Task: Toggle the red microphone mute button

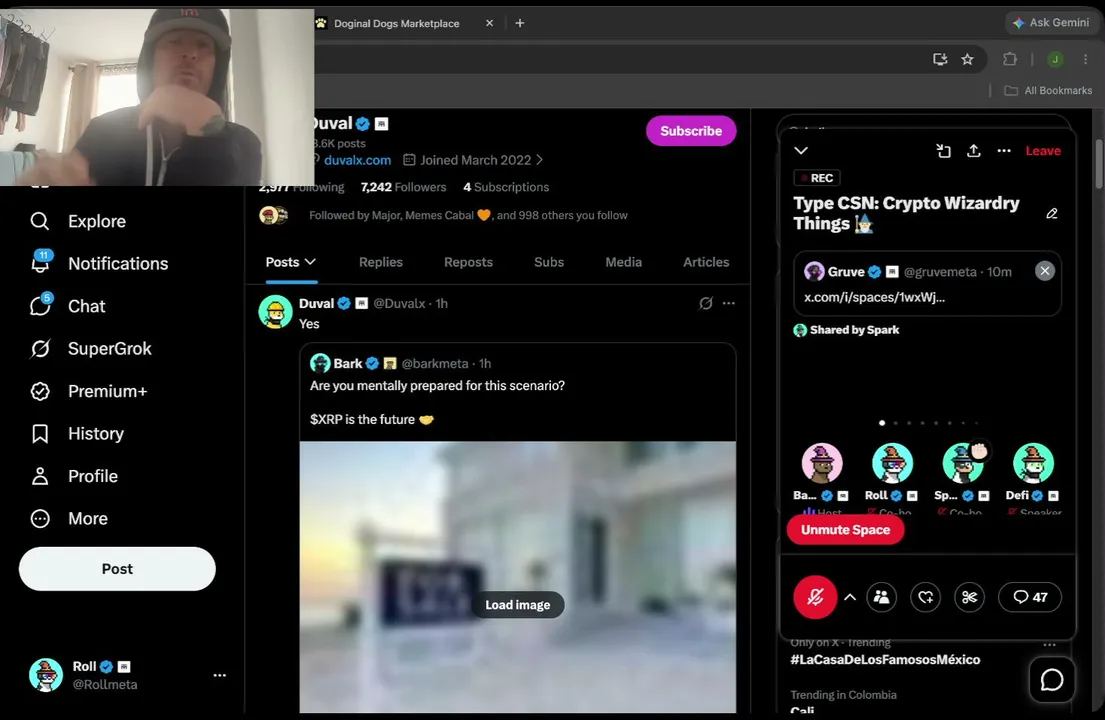Action: [x=815, y=597]
